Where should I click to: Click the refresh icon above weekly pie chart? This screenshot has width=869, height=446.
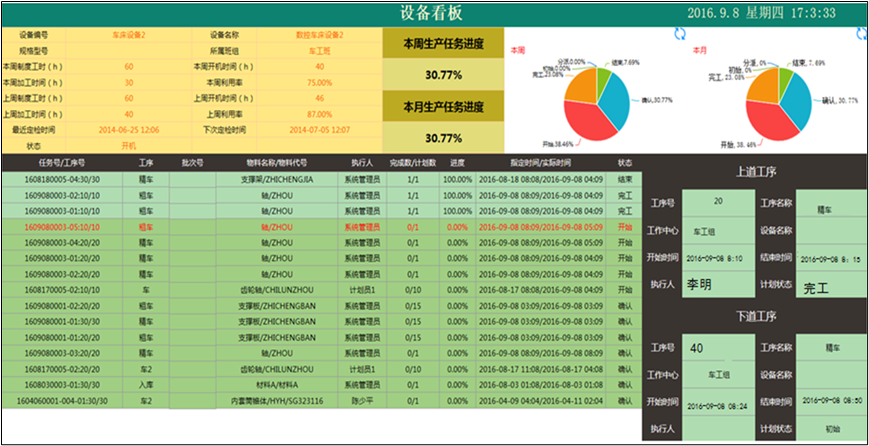pyautogui.click(x=682, y=34)
